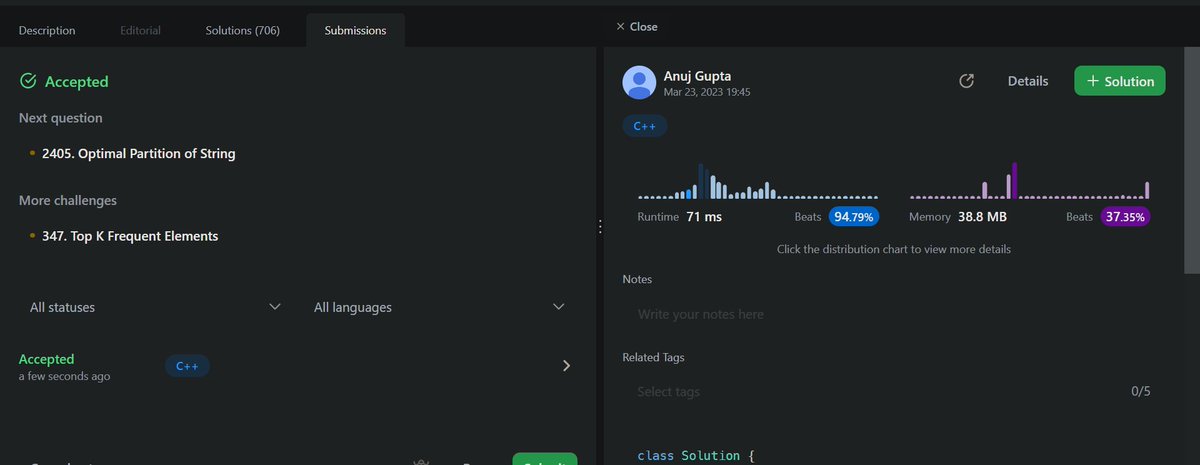This screenshot has width=1200, height=465.
Task: Click the class Solution code line
Action: [695, 456]
